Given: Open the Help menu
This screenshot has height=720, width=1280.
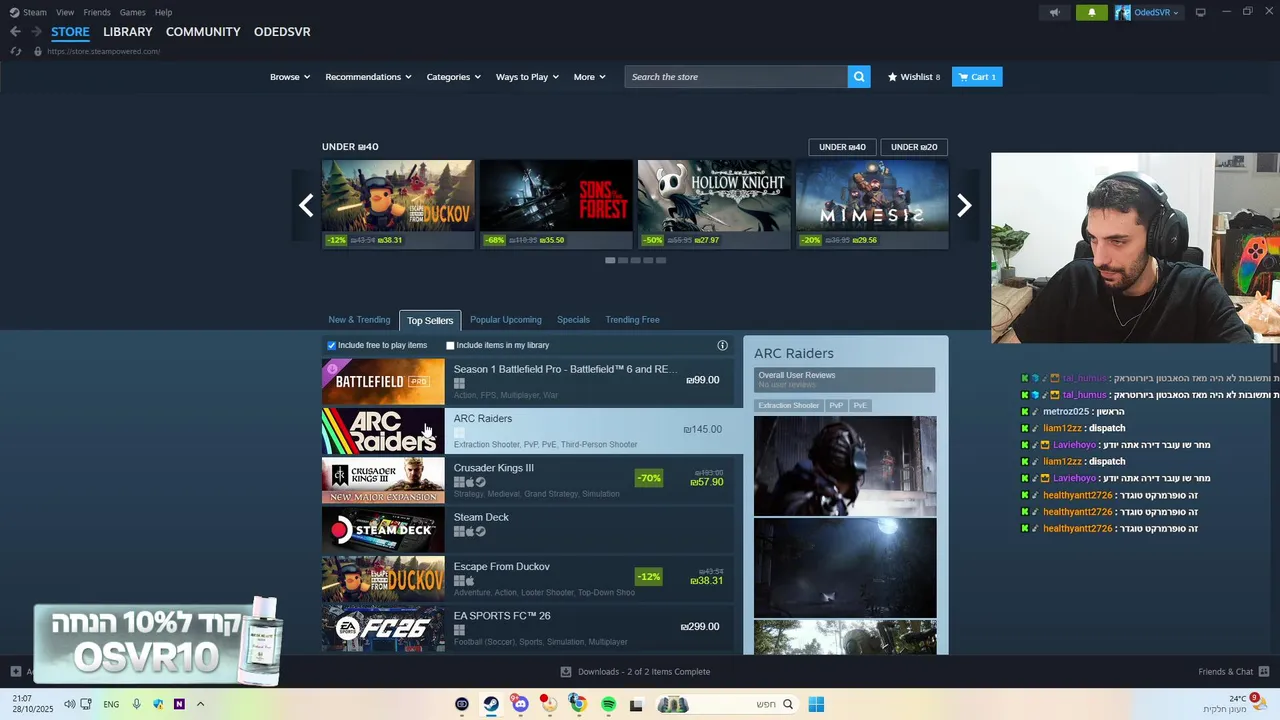Looking at the screenshot, I should pyautogui.click(x=163, y=12).
